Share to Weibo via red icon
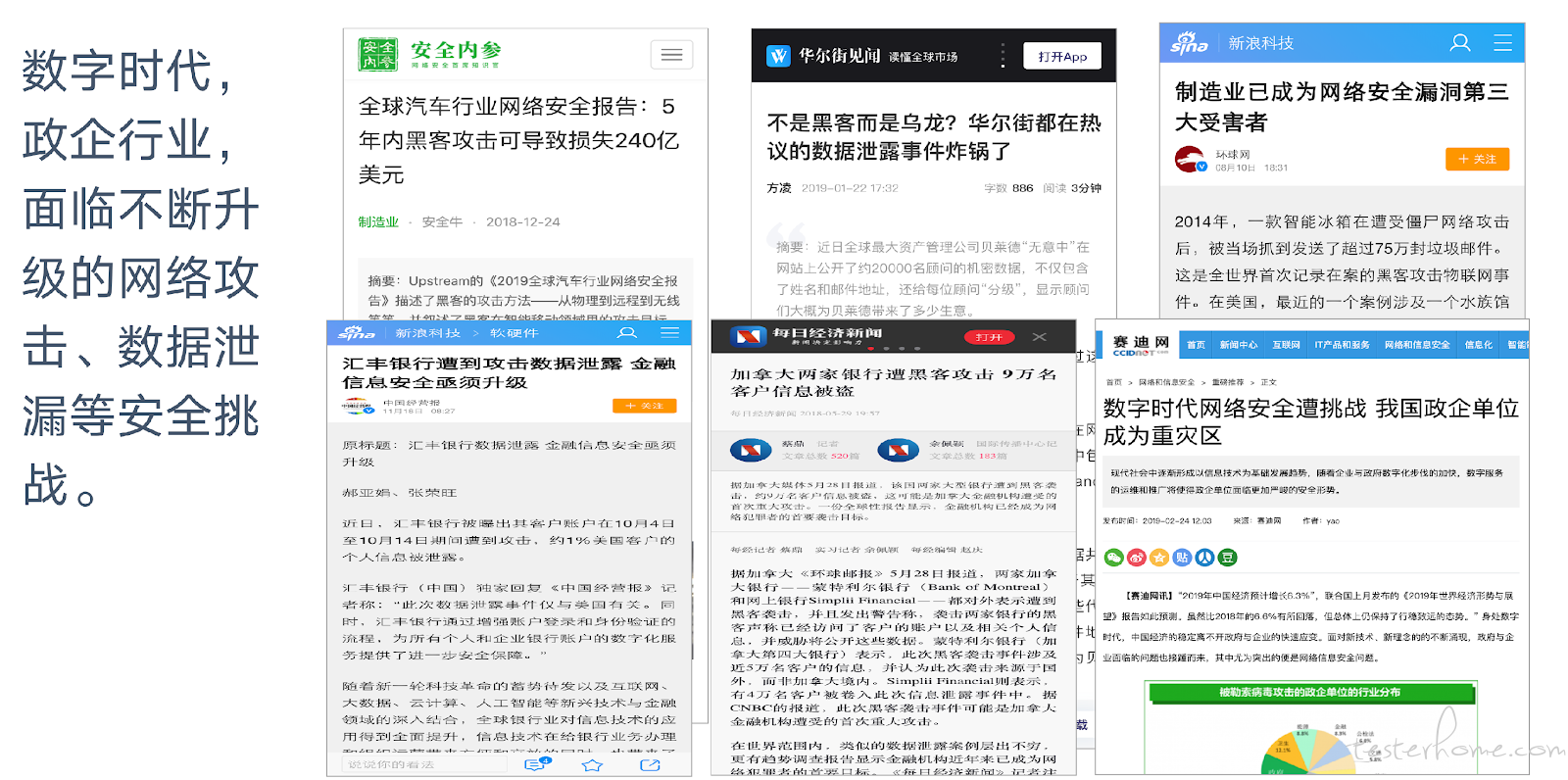Viewport: 1568px width, 780px height. (1137, 558)
